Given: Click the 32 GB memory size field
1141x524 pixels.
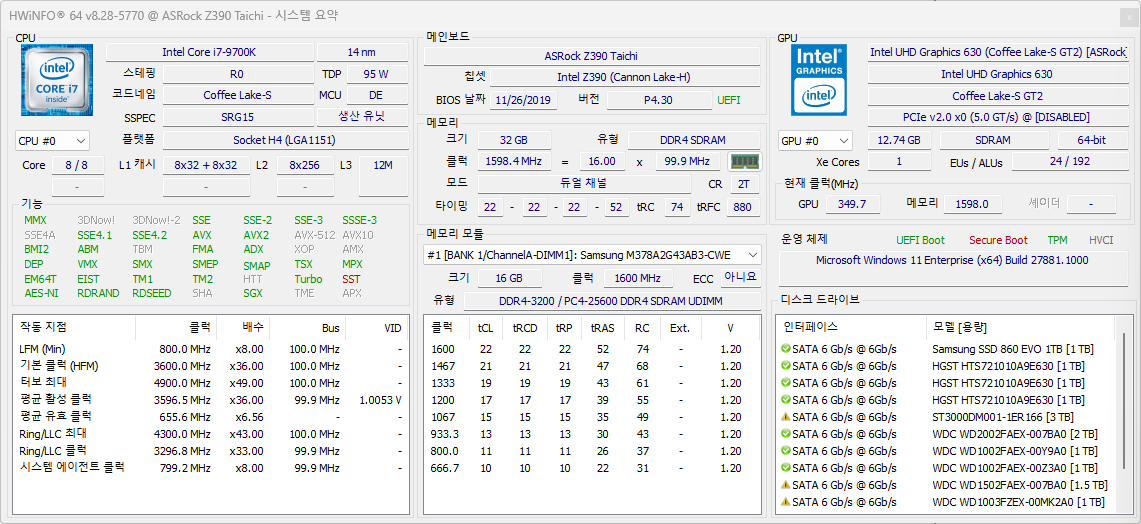Looking at the screenshot, I should [x=514, y=140].
